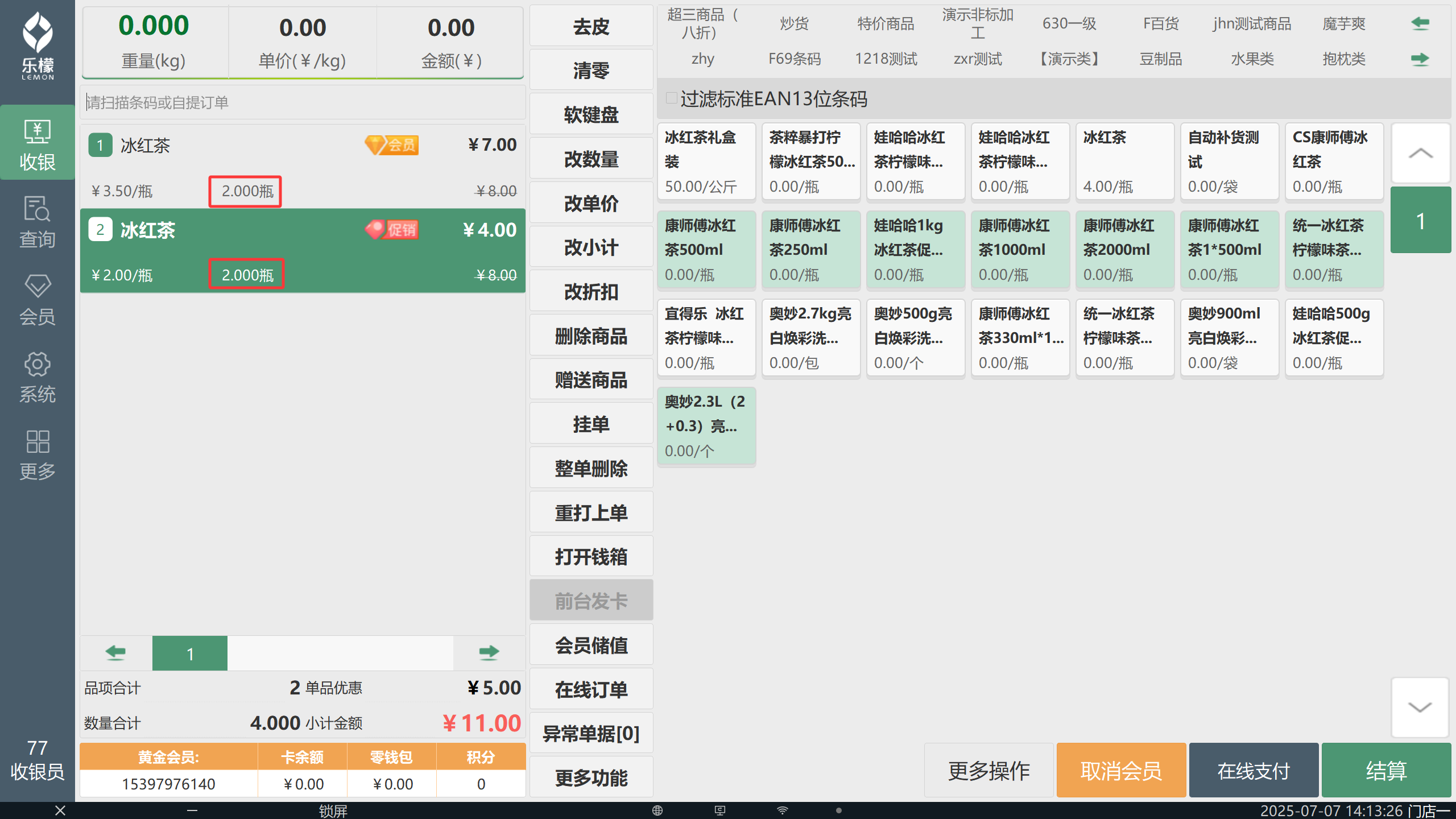Image resolution: width=1456 pixels, height=819 pixels.
Task: Click previous category arrow at top right
Action: click(1420, 23)
